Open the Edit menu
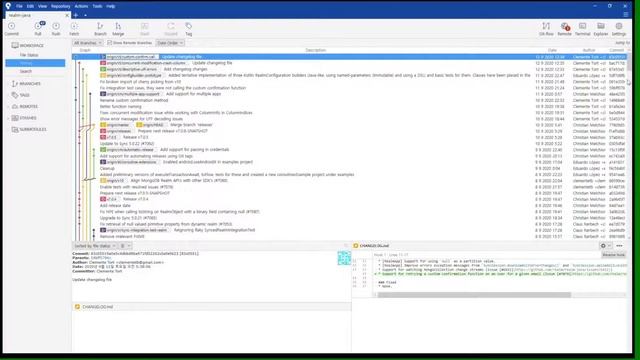The height and width of the screenshot is (360, 640). (30, 6)
